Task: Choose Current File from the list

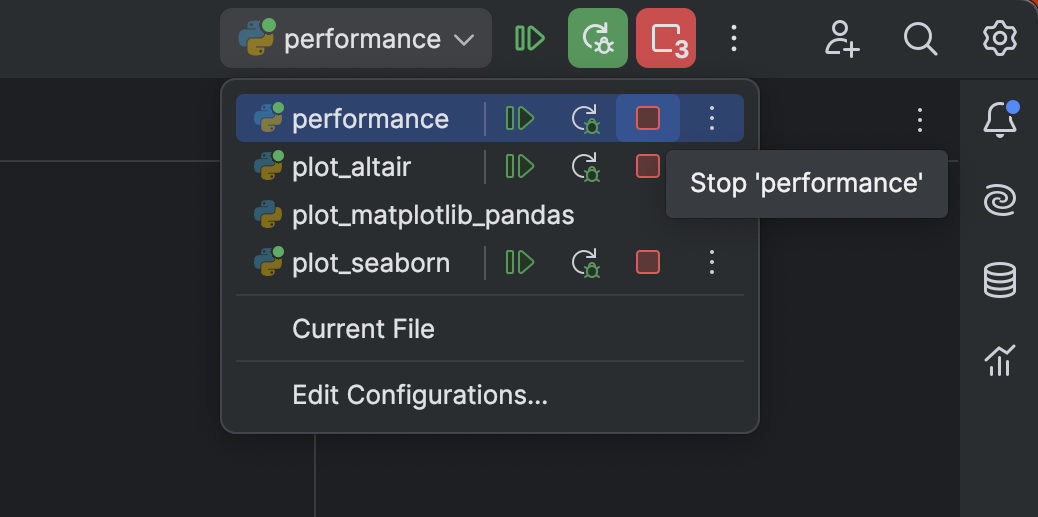Action: 363,329
